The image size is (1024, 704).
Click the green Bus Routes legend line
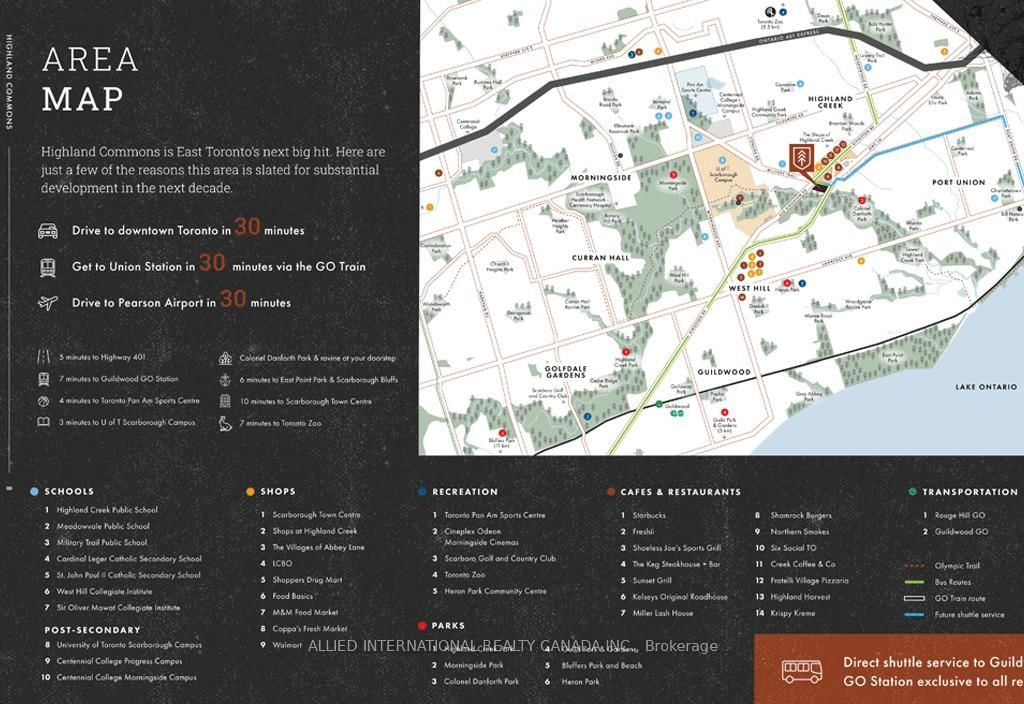tap(914, 582)
